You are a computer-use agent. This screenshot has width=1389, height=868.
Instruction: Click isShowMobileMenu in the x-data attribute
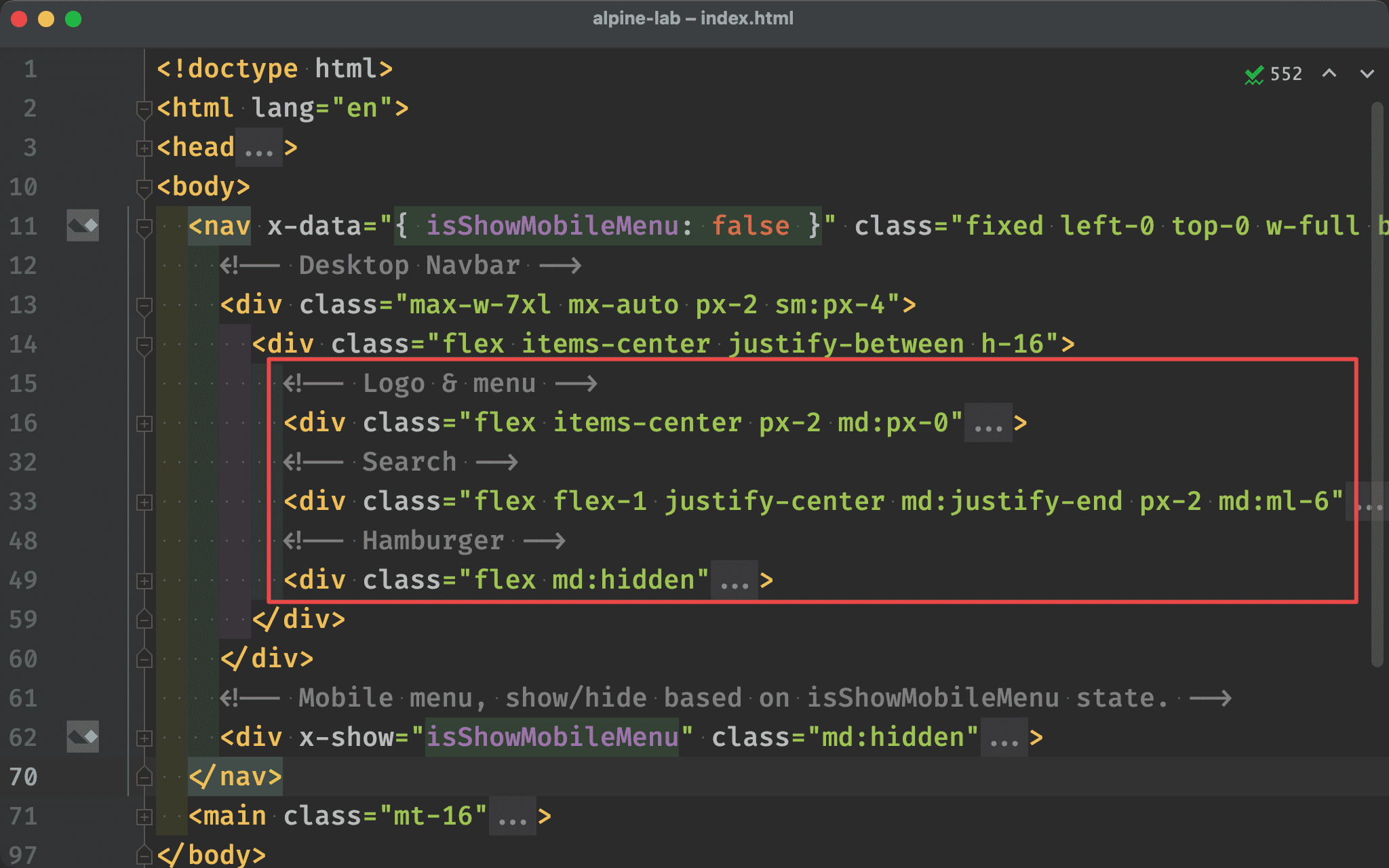tap(553, 225)
